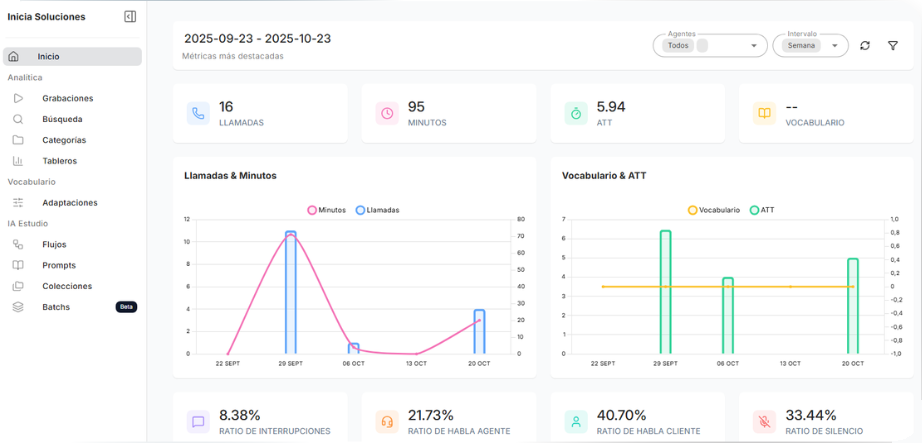
Task: Open the filter funnel icon
Action: click(893, 46)
